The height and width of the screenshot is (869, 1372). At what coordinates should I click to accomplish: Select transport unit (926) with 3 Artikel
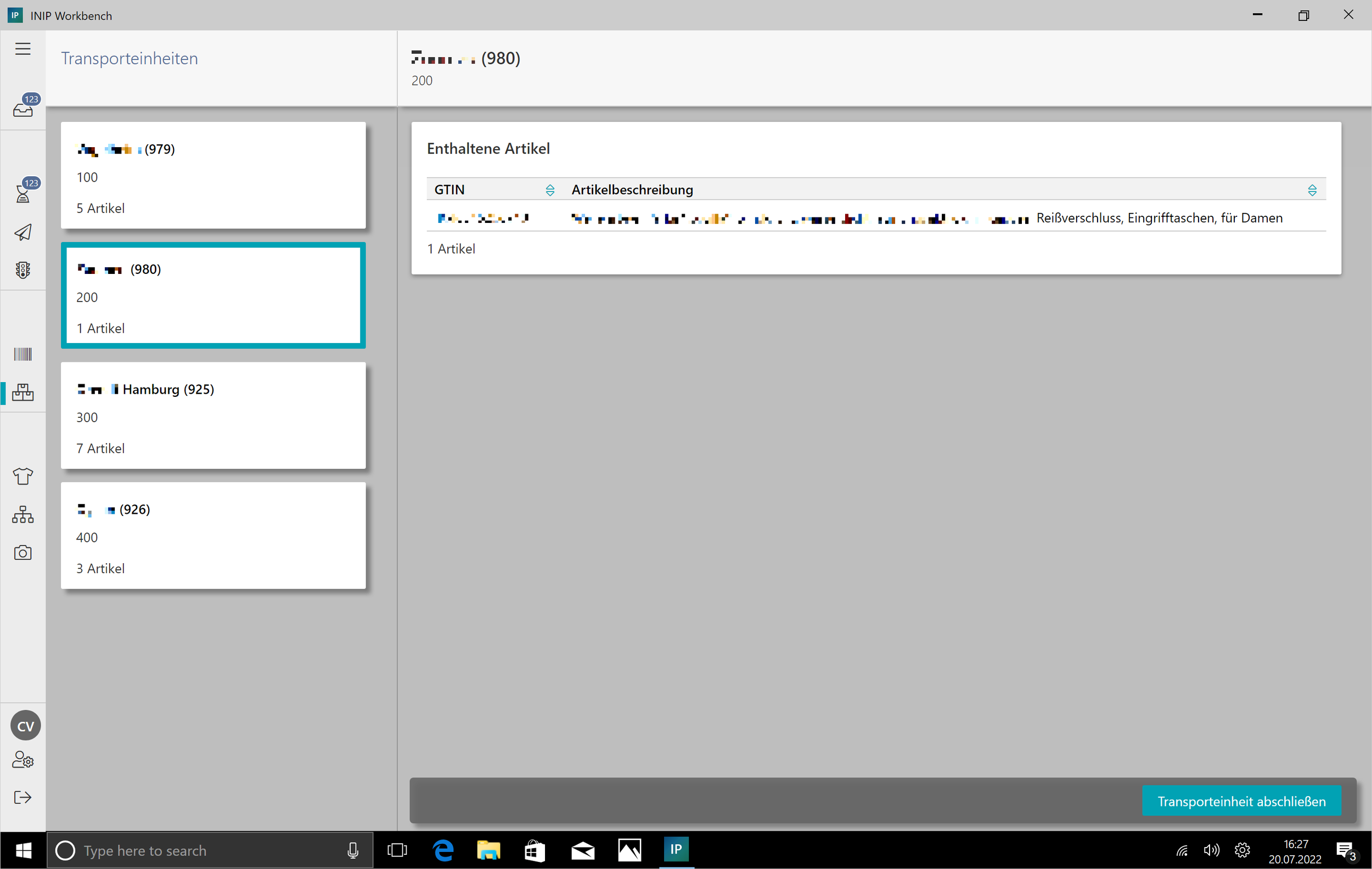pyautogui.click(x=213, y=536)
